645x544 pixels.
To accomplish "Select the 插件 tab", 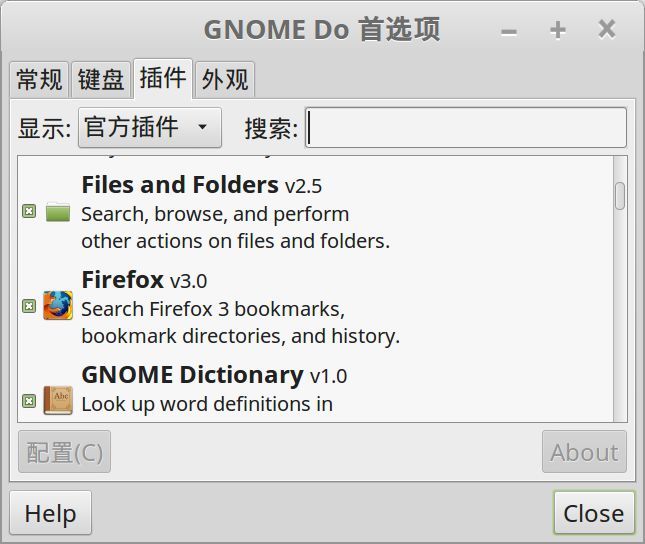I will coord(163,77).
